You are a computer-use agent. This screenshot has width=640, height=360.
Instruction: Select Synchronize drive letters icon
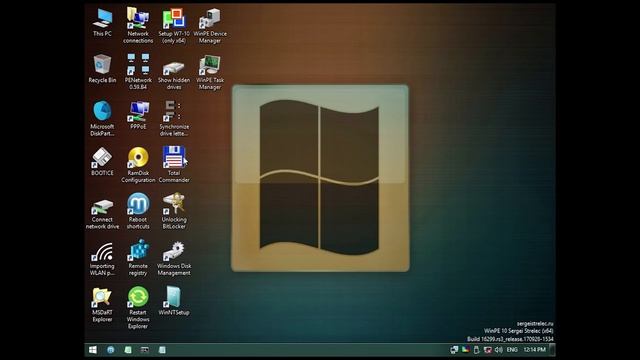tap(174, 118)
